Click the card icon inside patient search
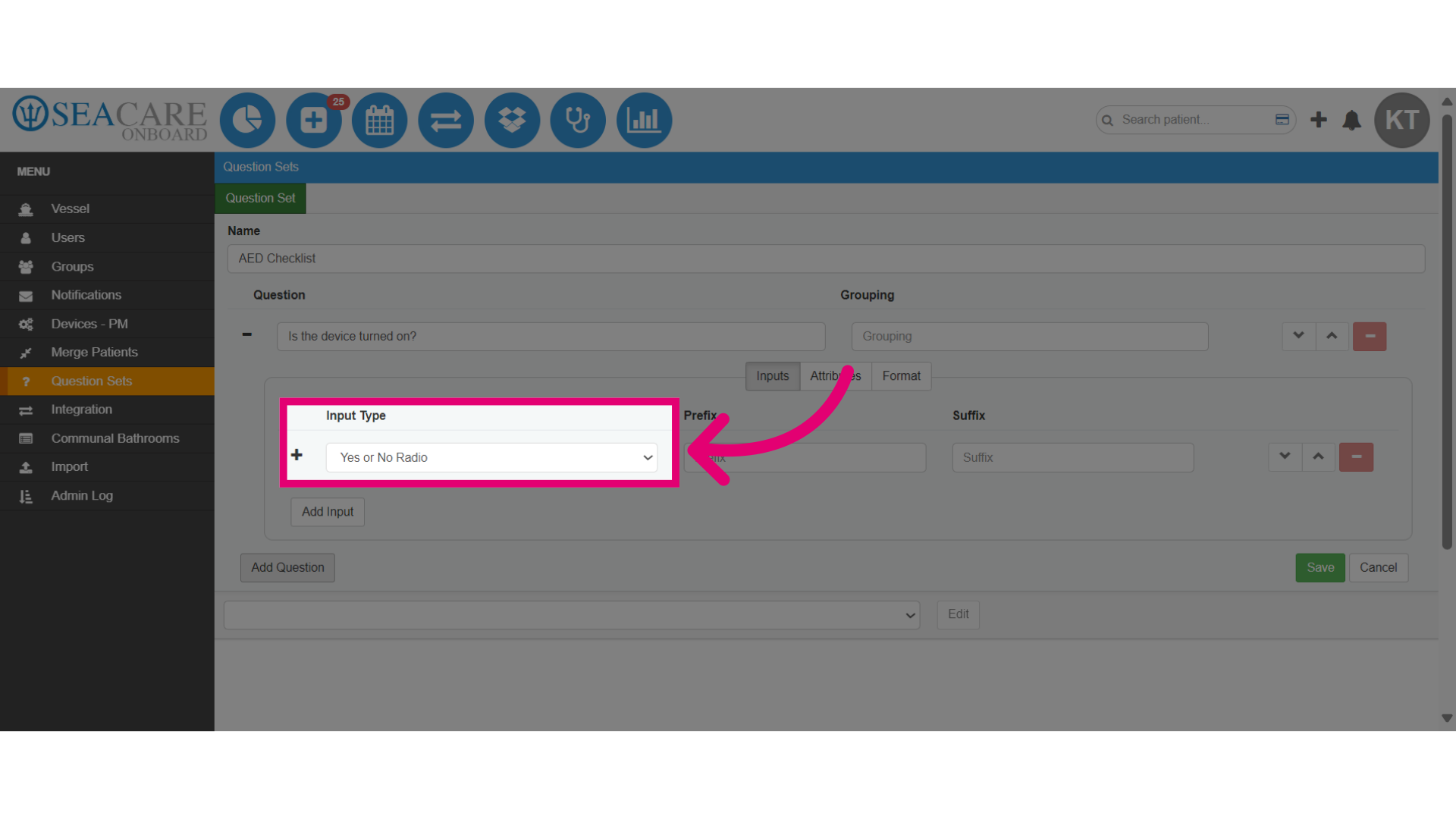Image resolution: width=1456 pixels, height=819 pixels. [x=1282, y=119]
